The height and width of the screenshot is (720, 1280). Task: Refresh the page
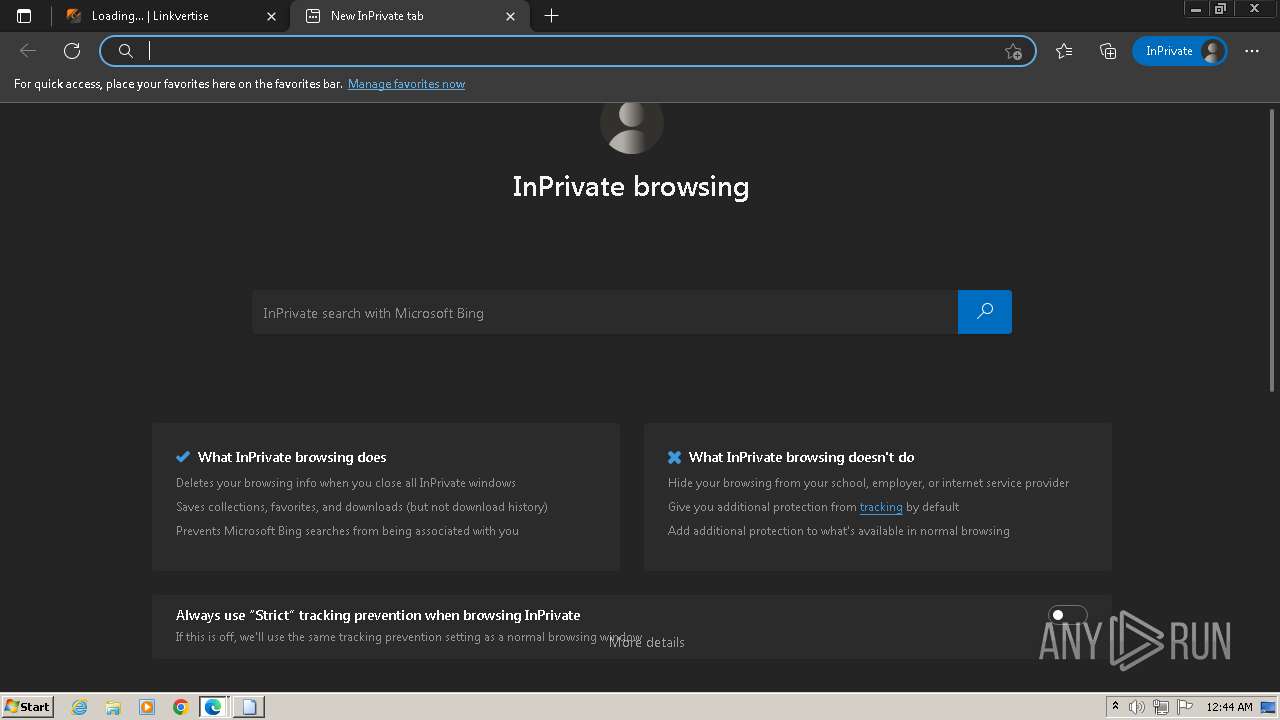point(72,51)
